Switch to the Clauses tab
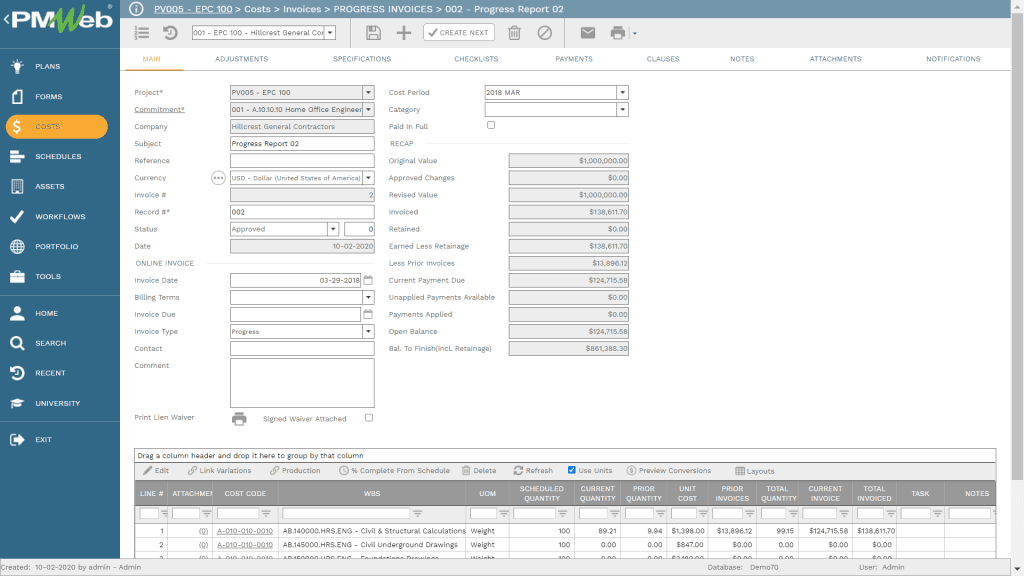The height and width of the screenshot is (576, 1024). pyautogui.click(x=663, y=59)
